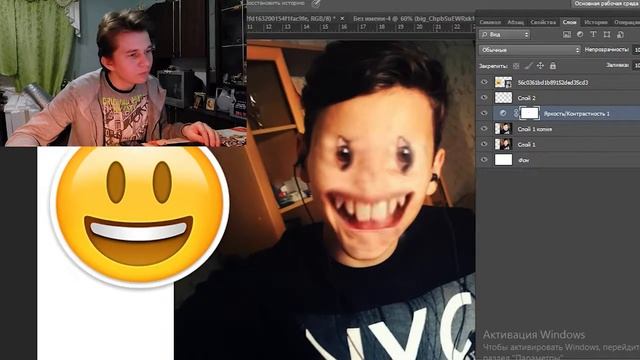Toggle eye of Яркость/Контрастность 1 layer
The image size is (640, 360).
tap(484, 113)
